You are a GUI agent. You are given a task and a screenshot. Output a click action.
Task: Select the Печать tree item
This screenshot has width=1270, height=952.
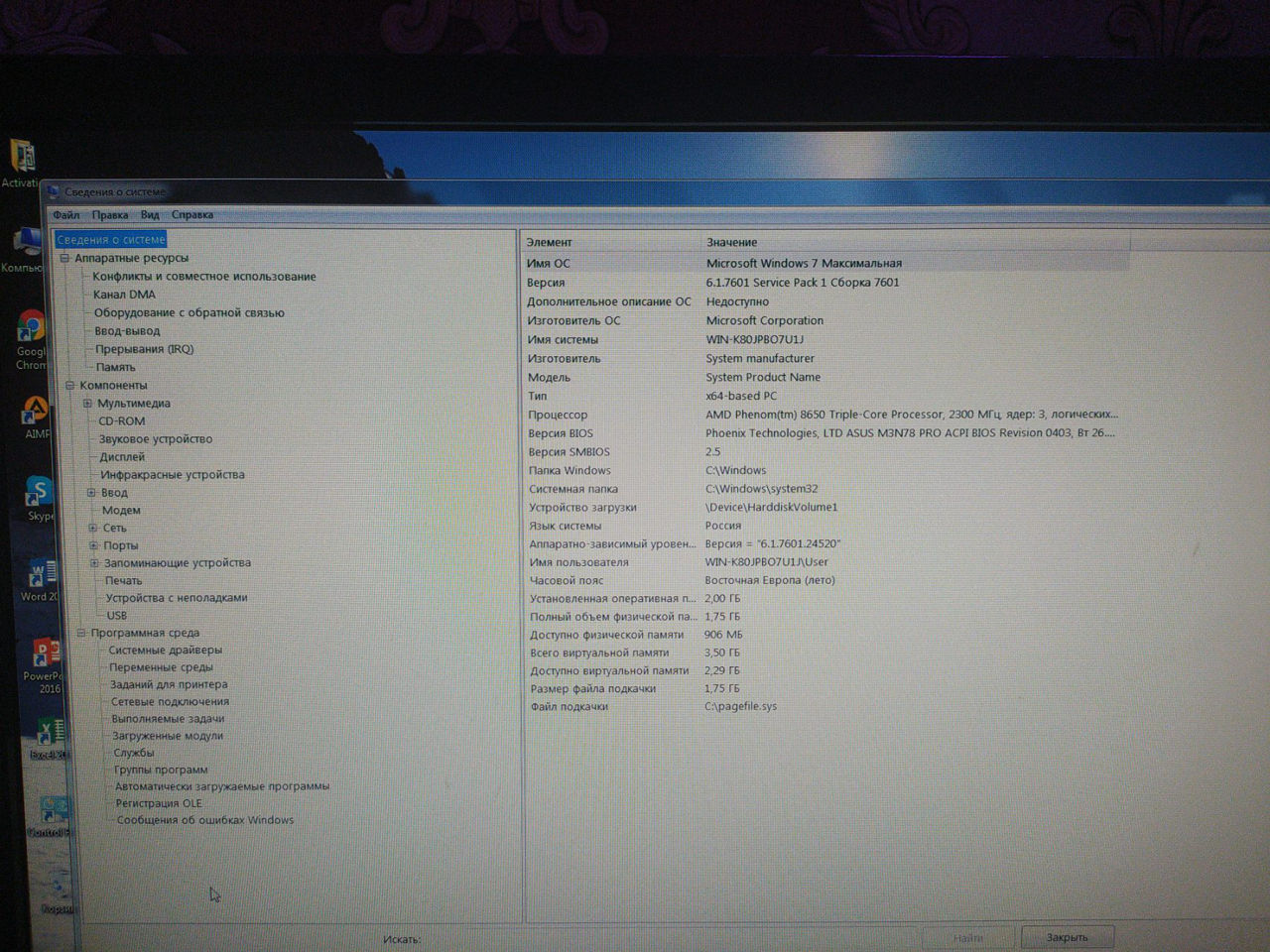[x=124, y=581]
